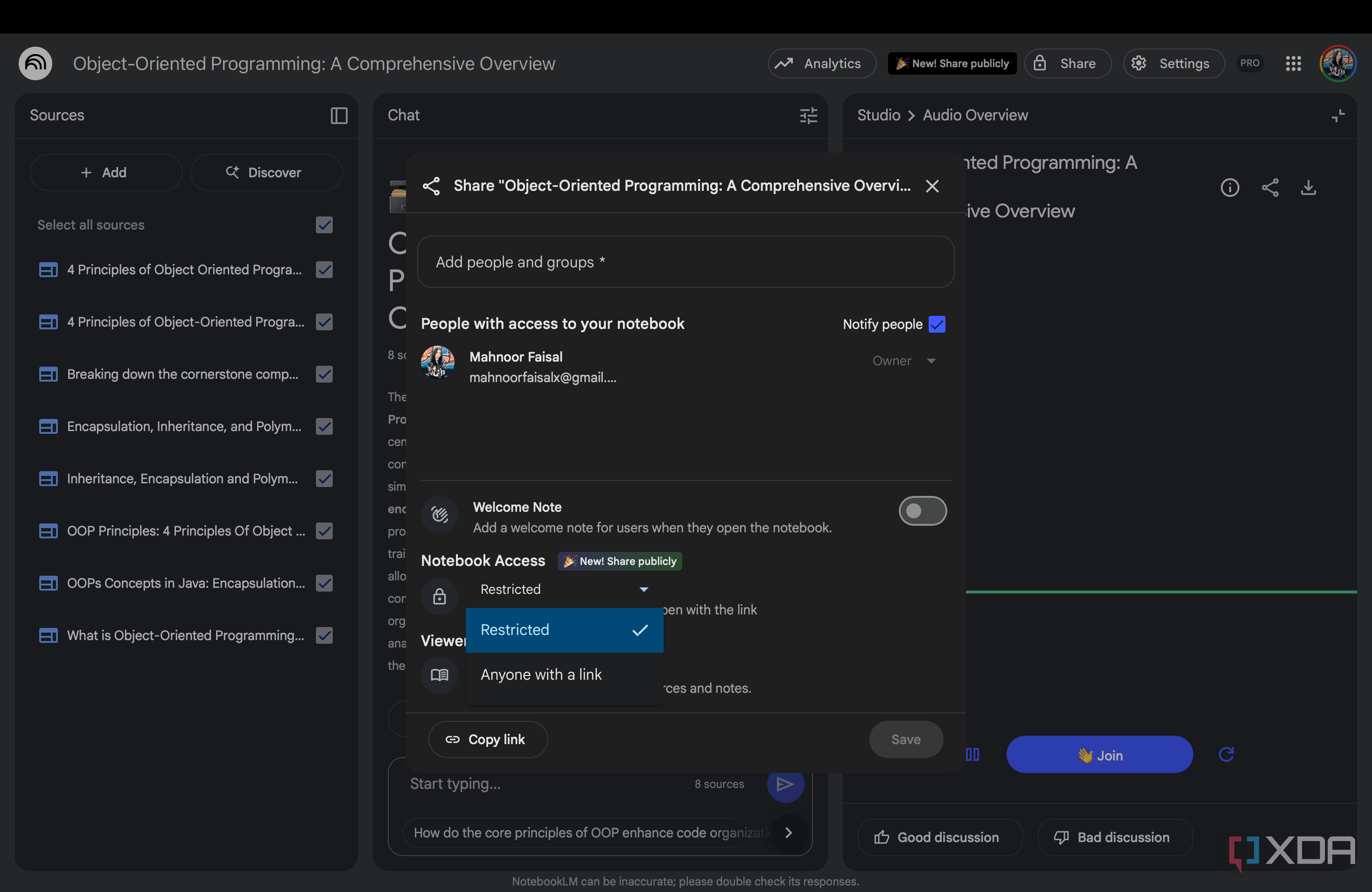Uncheck What is Object-Oriented Programming source

[324, 635]
